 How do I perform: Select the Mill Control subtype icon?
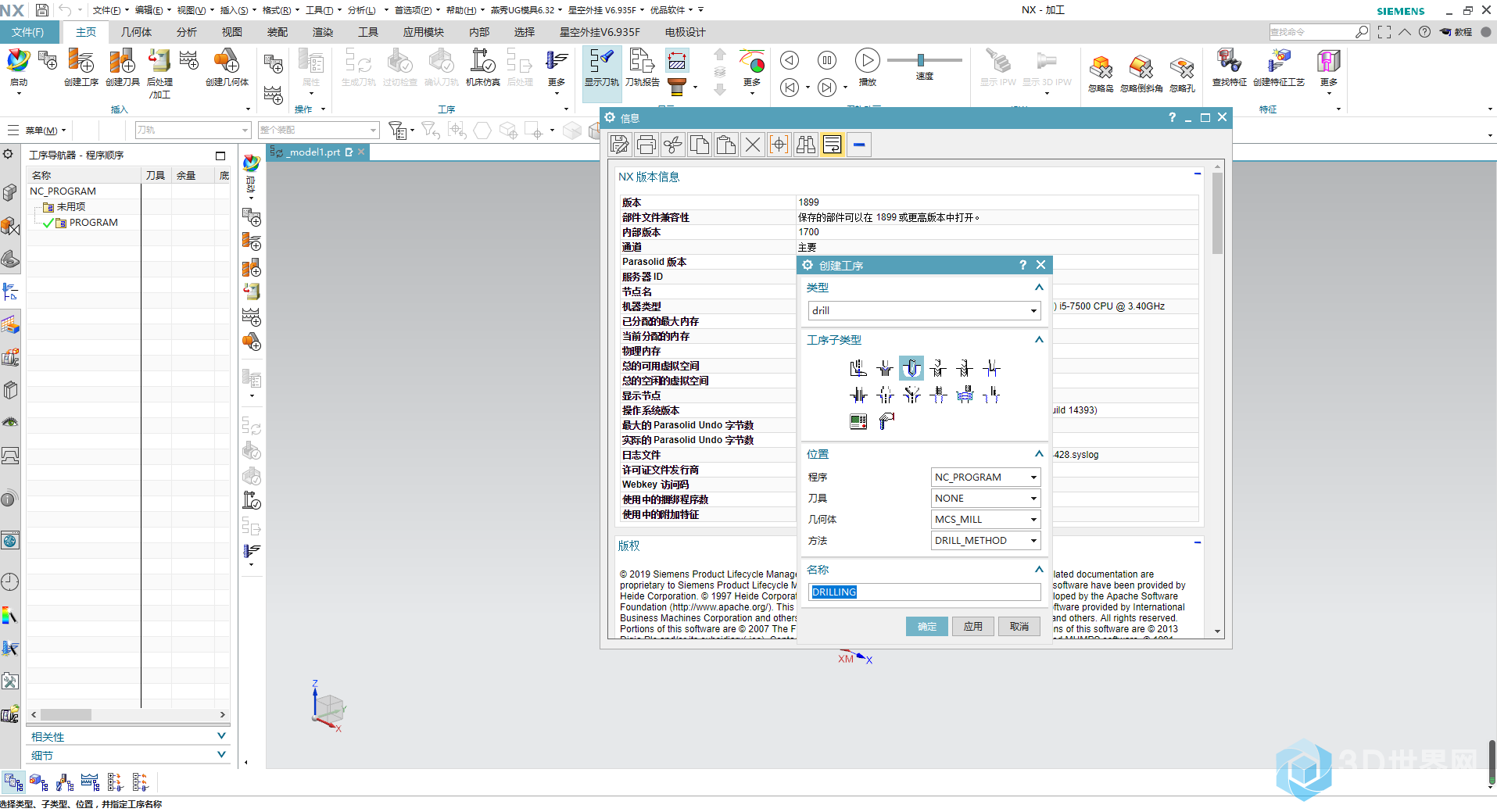click(858, 421)
